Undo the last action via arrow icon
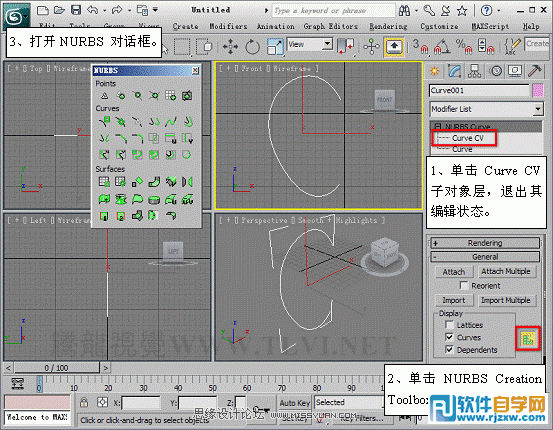 93,10
